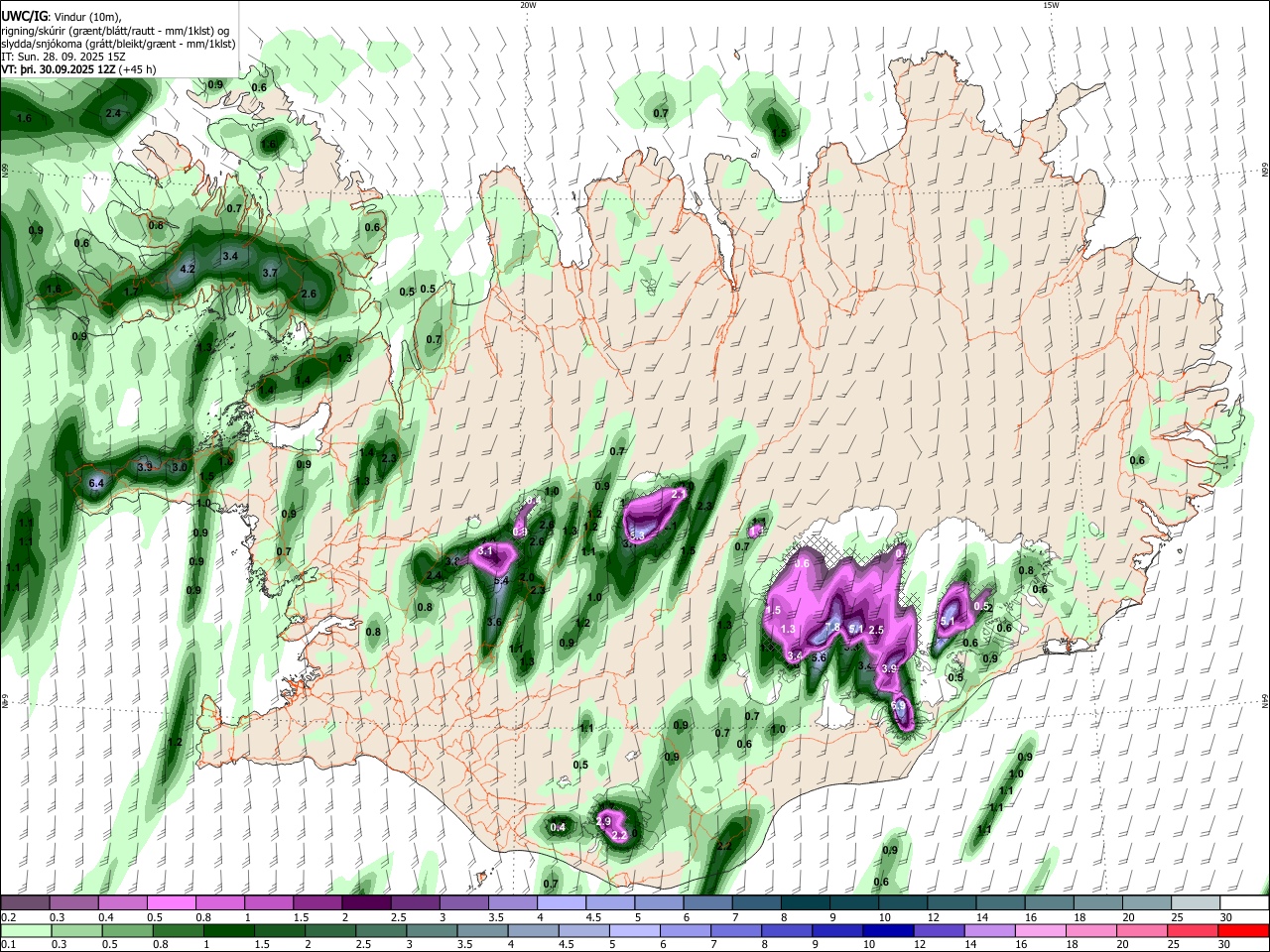Click the 3.0 precipitation value on the map

[180, 467]
